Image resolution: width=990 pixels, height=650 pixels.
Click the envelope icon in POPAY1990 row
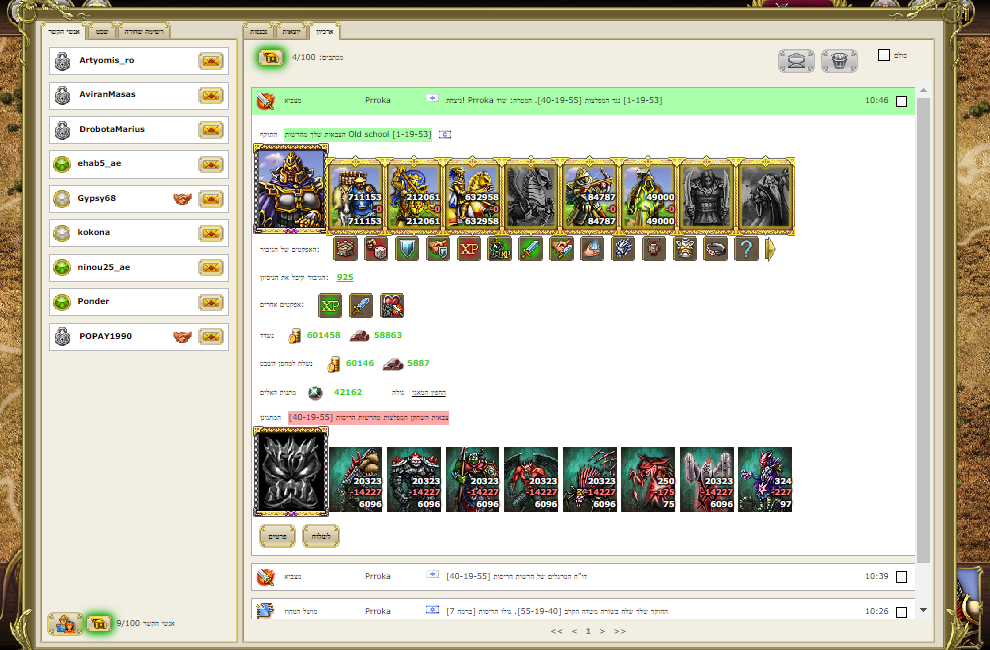click(x=211, y=337)
